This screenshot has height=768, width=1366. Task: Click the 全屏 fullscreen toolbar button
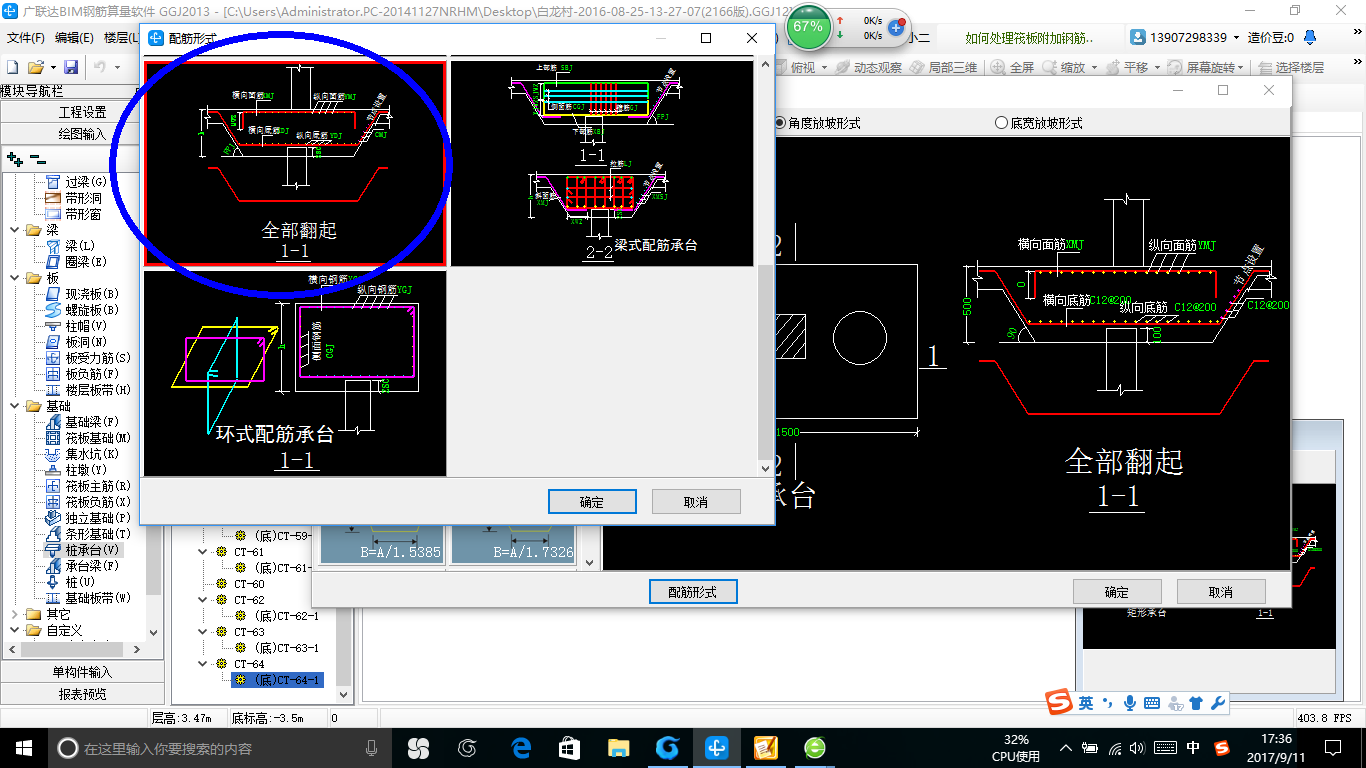1011,67
